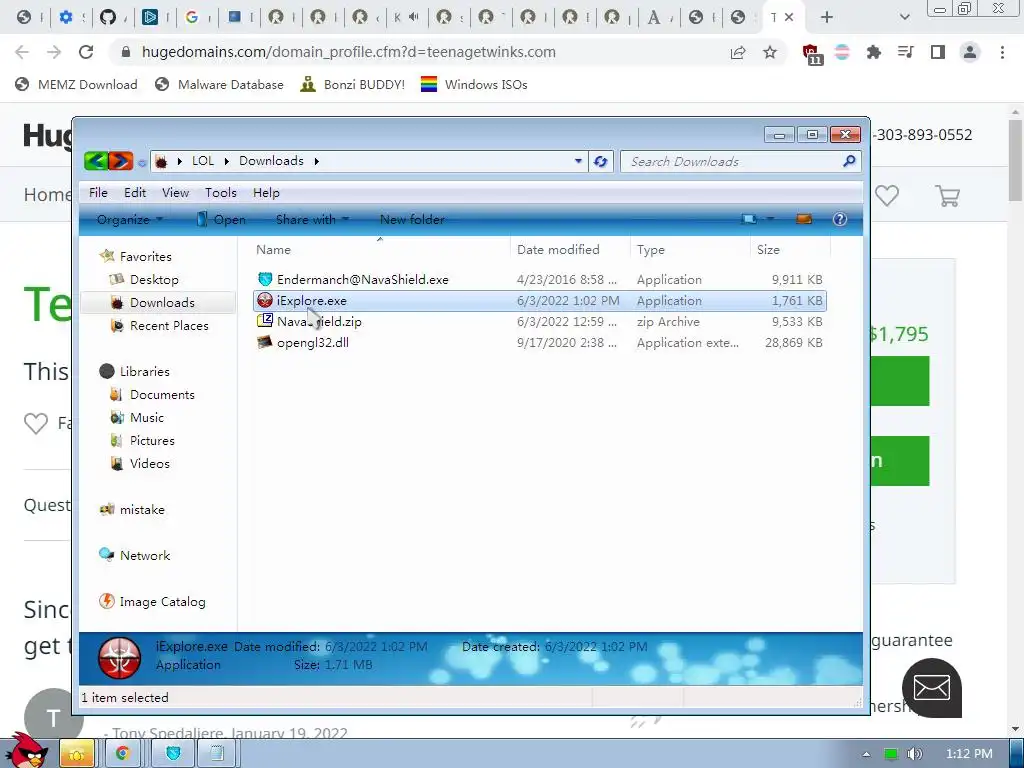The width and height of the screenshot is (1024, 768).
Task: Open the Music library
Action: [x=147, y=417]
